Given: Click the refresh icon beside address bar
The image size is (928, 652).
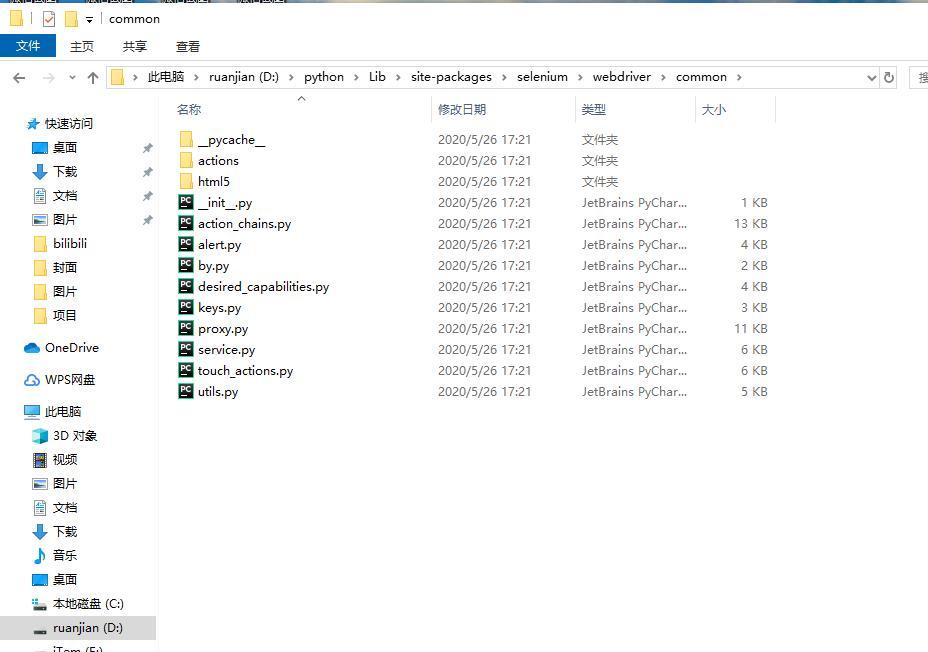Looking at the screenshot, I should (889, 77).
